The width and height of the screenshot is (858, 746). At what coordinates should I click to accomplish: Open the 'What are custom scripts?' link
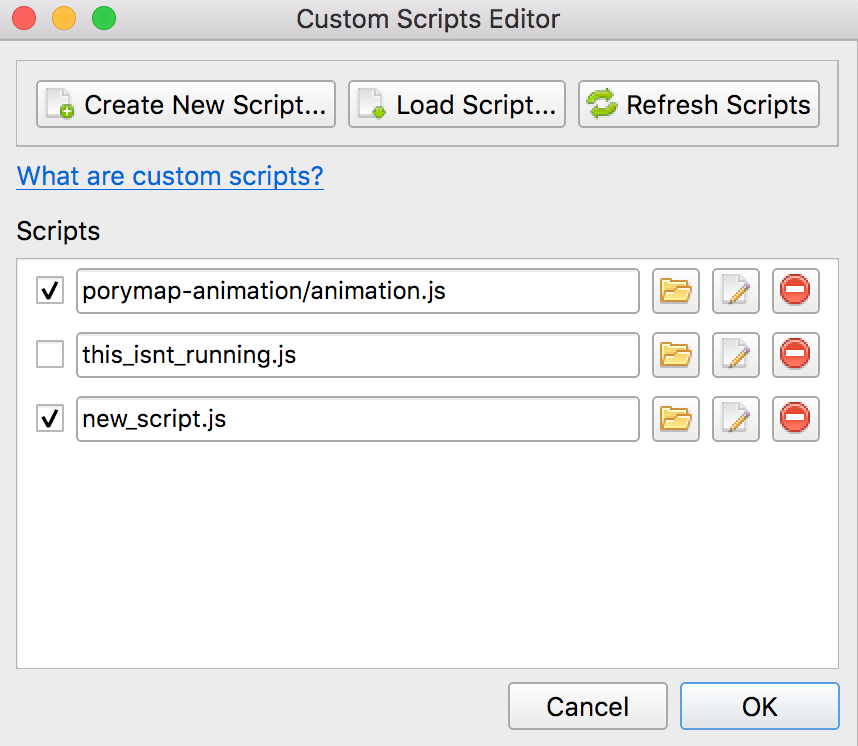point(169,176)
